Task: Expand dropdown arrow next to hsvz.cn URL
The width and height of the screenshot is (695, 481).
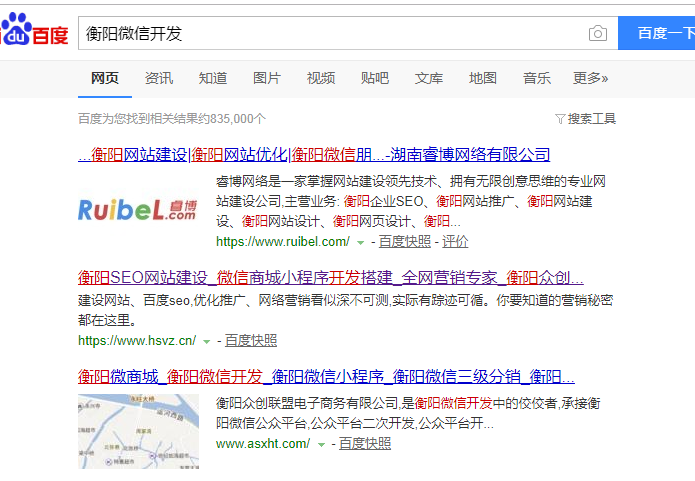Action: coord(206,341)
